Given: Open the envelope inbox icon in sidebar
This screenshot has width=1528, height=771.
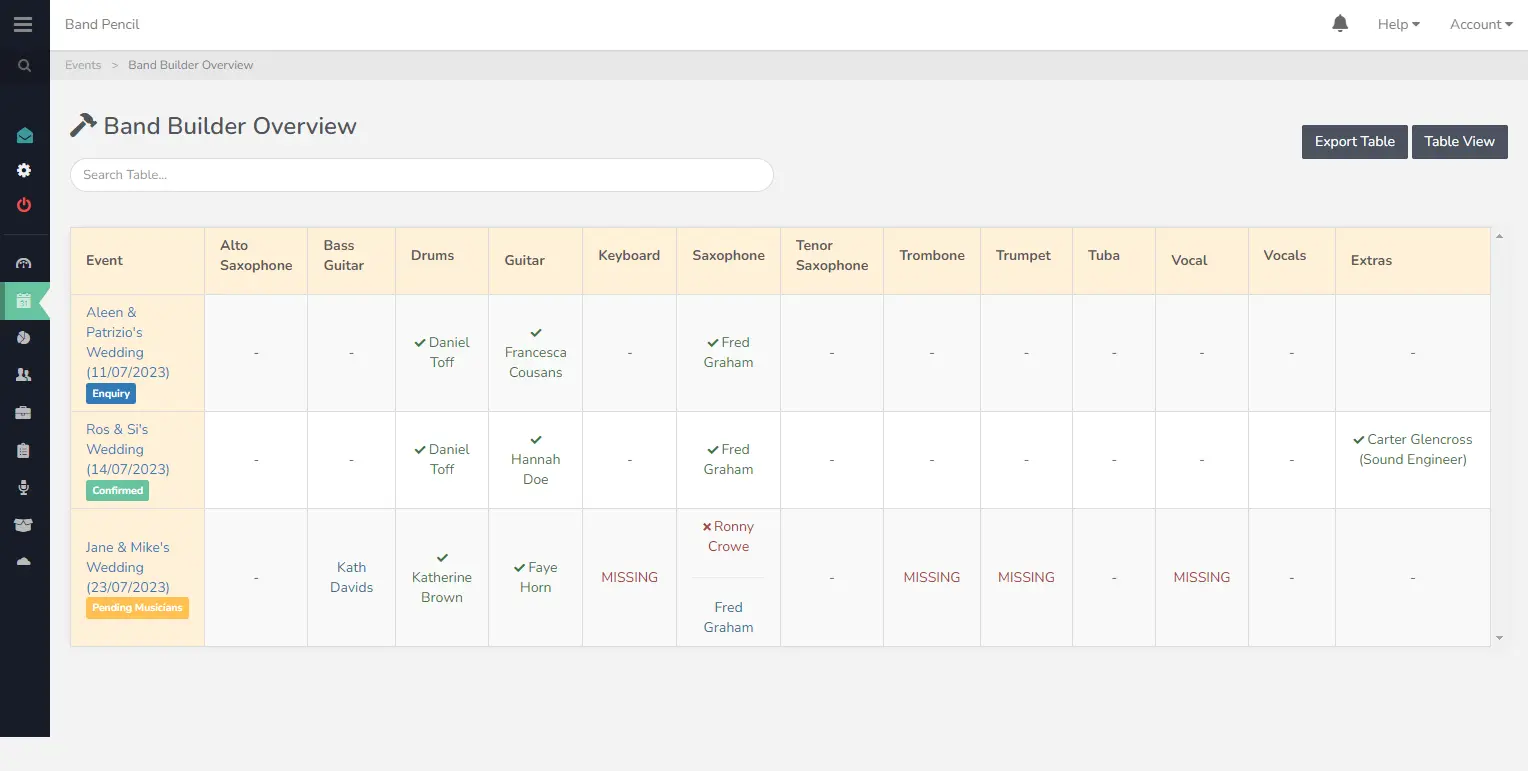Looking at the screenshot, I should point(24,136).
